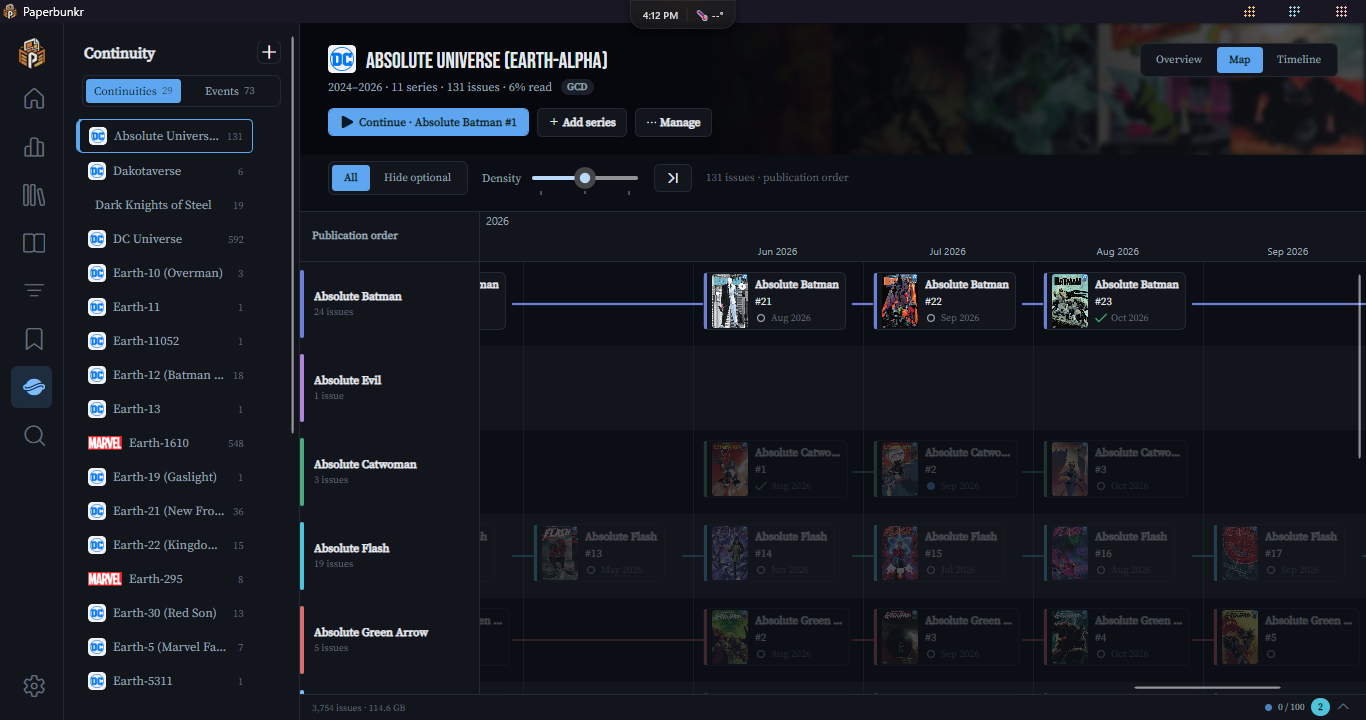Switch the filter to Hide optional
Screen dimensions: 1366x720
pyautogui.click(x=417, y=178)
